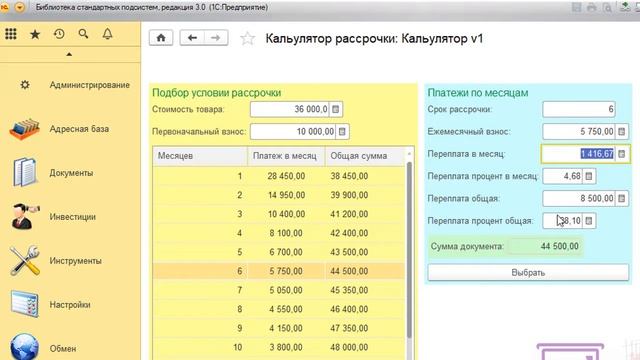Open the notifications bell icon
This screenshot has height=360, width=640.
(x=107, y=34)
